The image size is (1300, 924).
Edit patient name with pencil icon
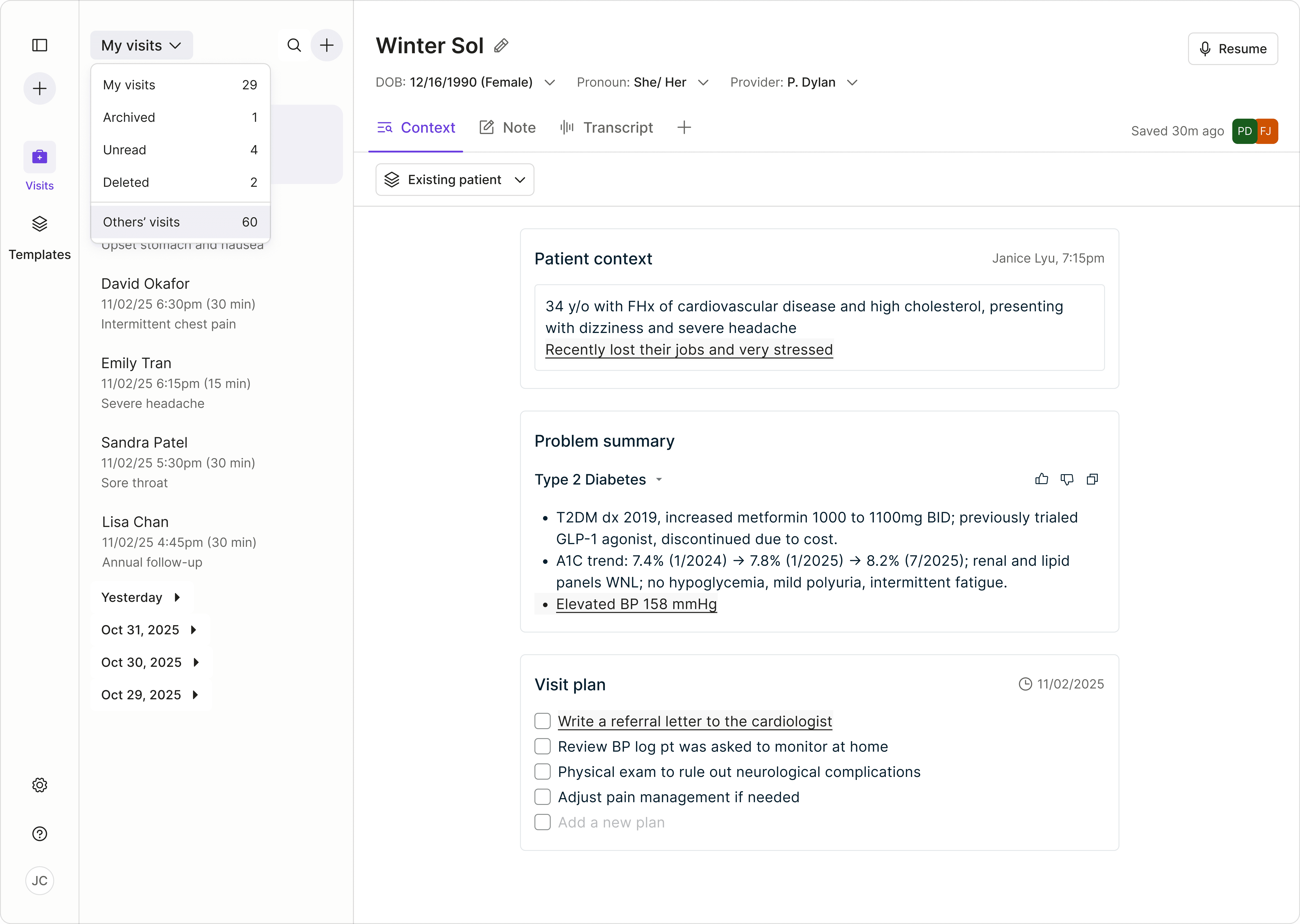pyautogui.click(x=501, y=46)
